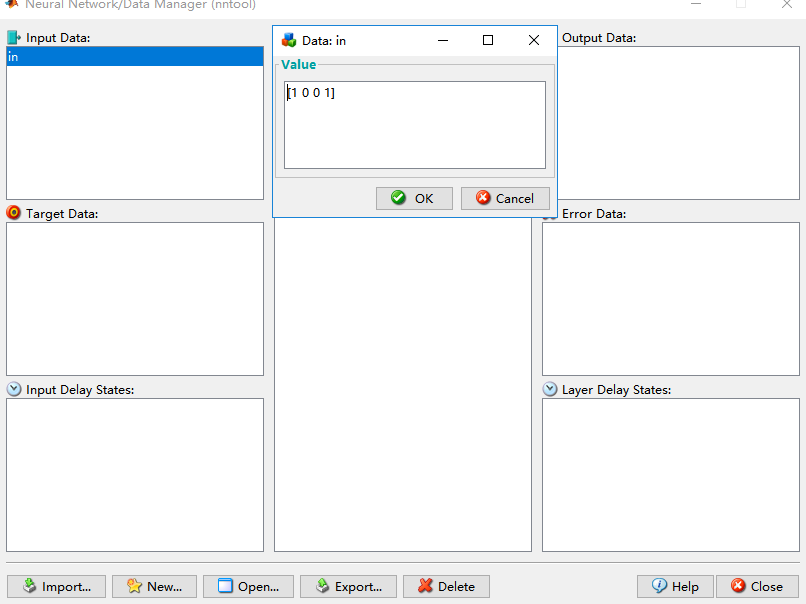
Task: Cancel the Data: in dialog
Action: pyautogui.click(x=505, y=198)
